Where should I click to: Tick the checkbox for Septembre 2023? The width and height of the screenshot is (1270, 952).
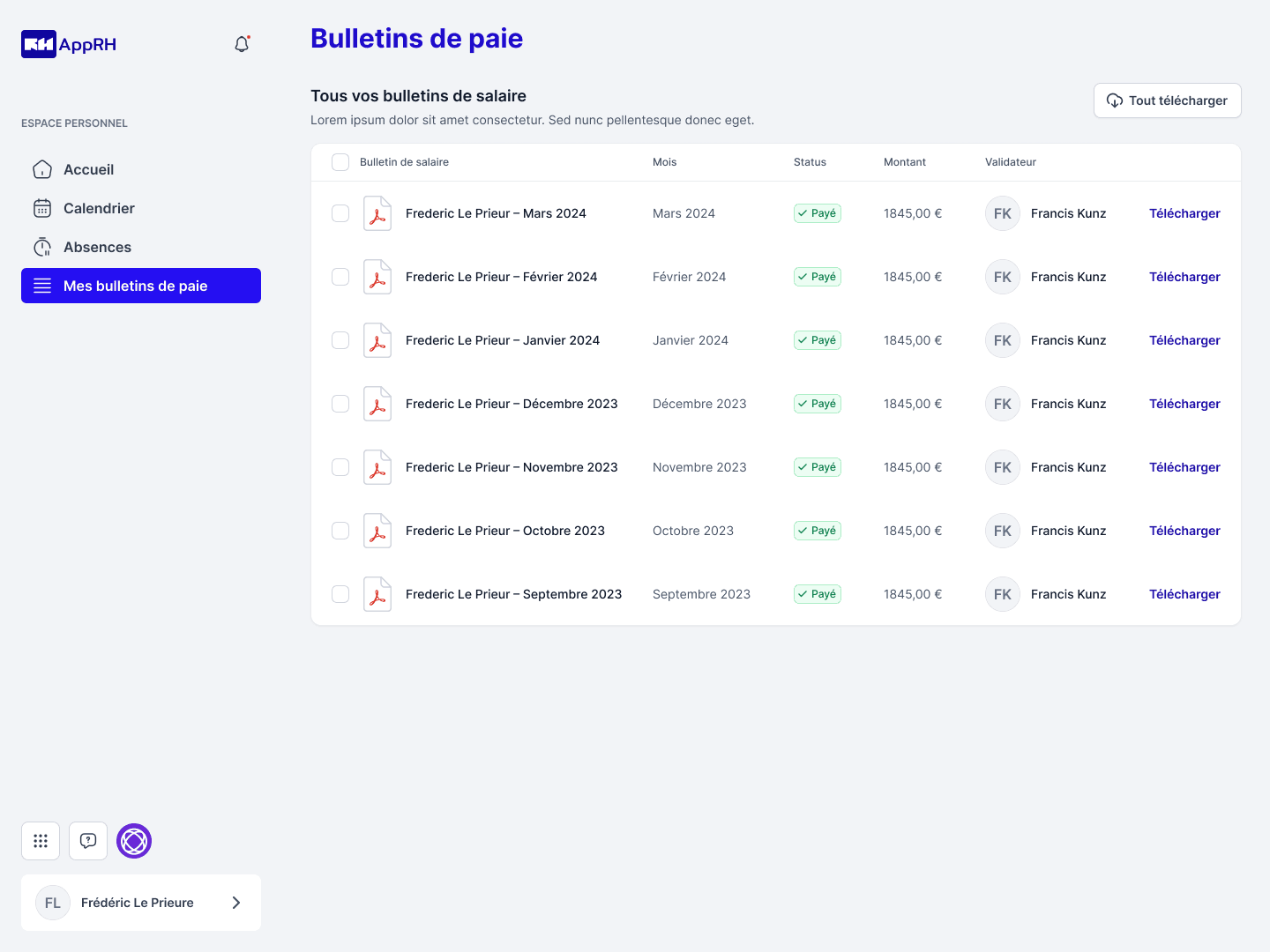tap(340, 594)
